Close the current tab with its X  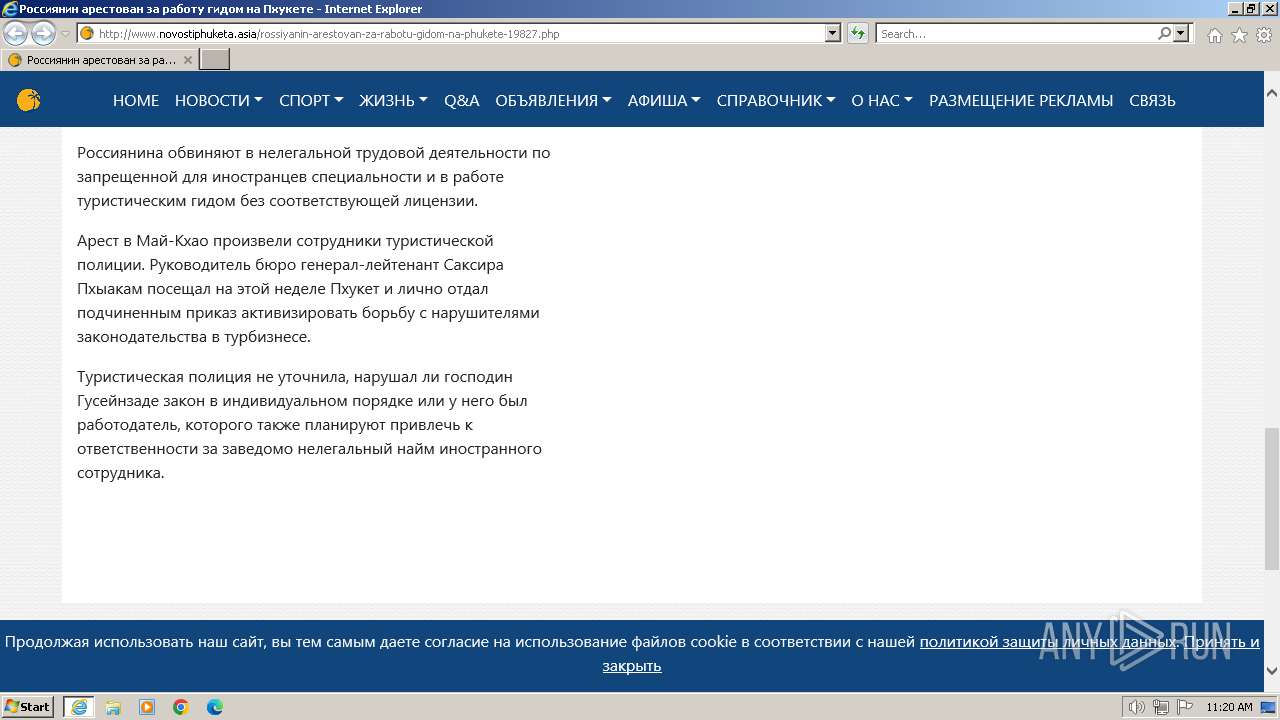pyautogui.click(x=188, y=60)
